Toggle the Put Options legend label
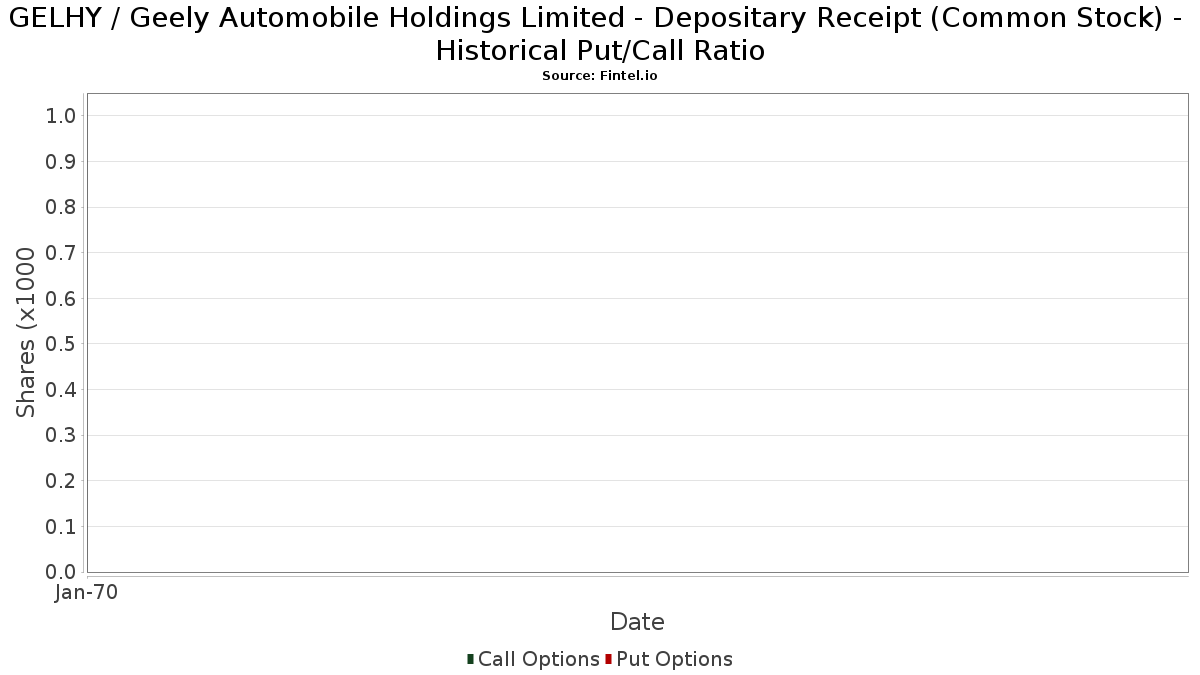The image size is (1200, 675). pyautogui.click(x=674, y=659)
